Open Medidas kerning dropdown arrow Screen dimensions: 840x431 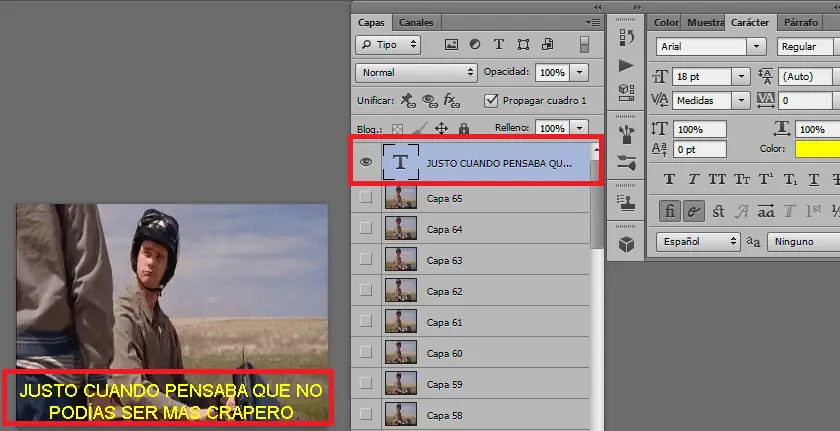point(741,100)
